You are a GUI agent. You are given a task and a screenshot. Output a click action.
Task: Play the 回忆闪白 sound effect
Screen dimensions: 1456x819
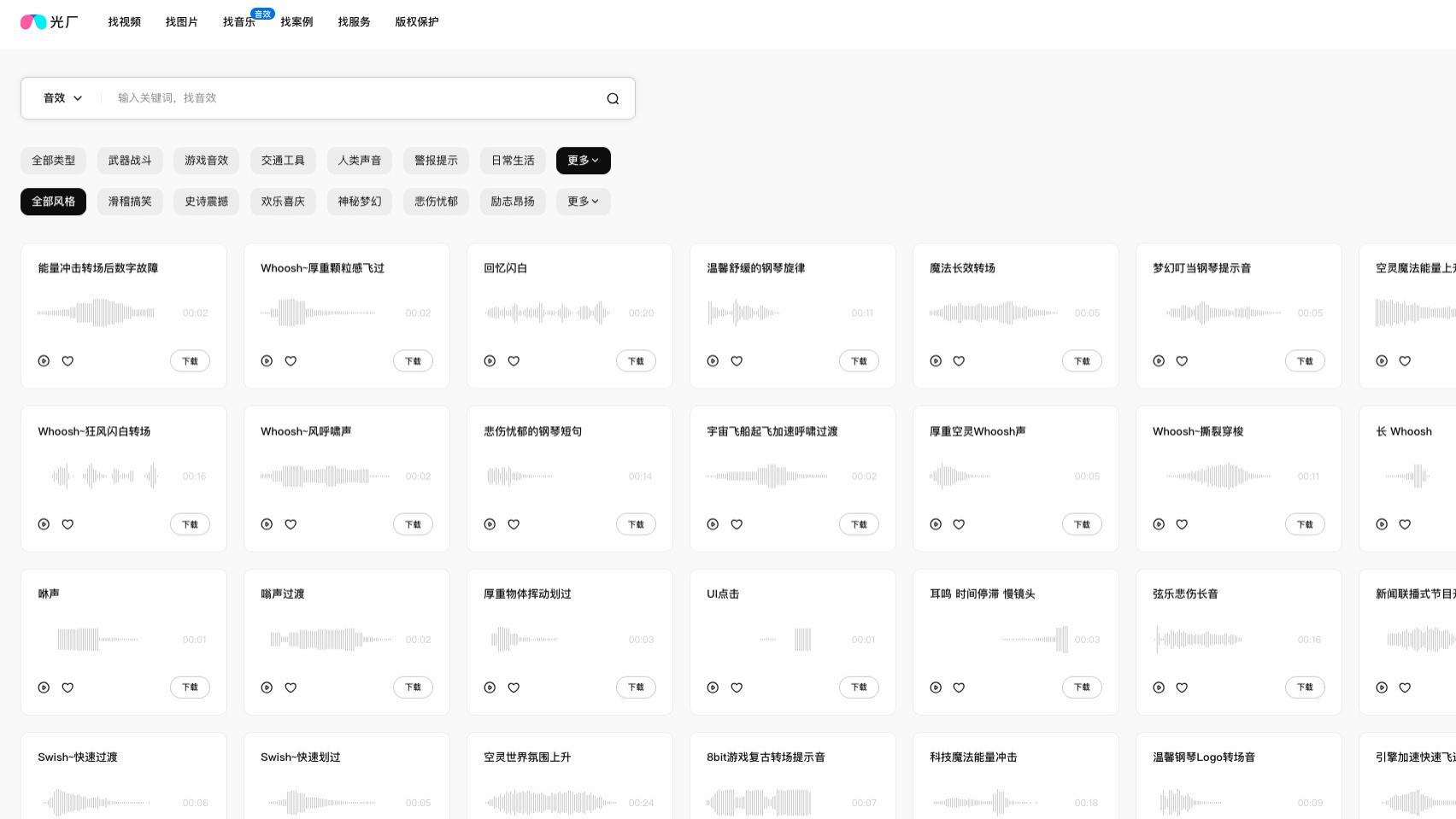coord(490,361)
